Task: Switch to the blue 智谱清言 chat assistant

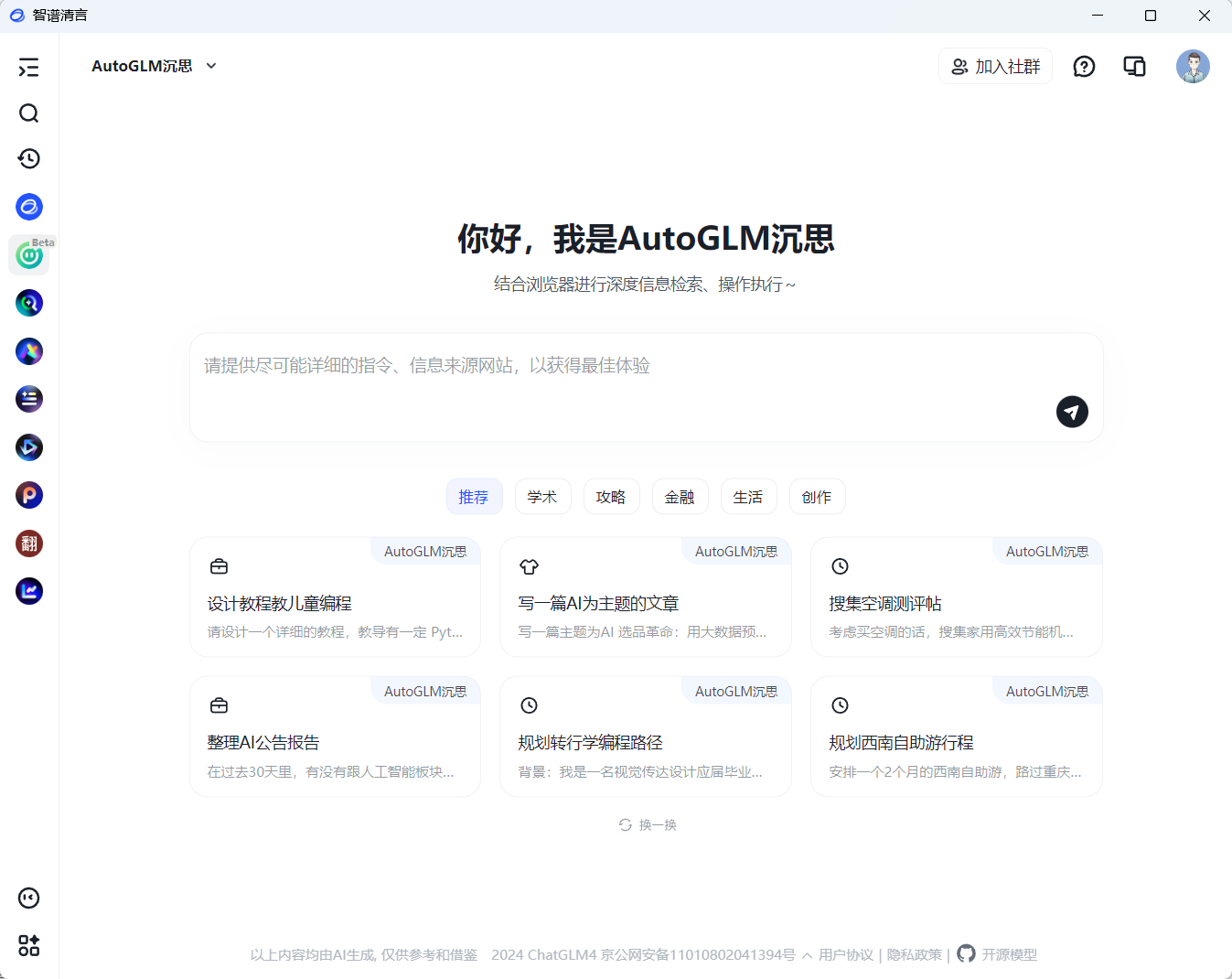Action: pos(29,207)
